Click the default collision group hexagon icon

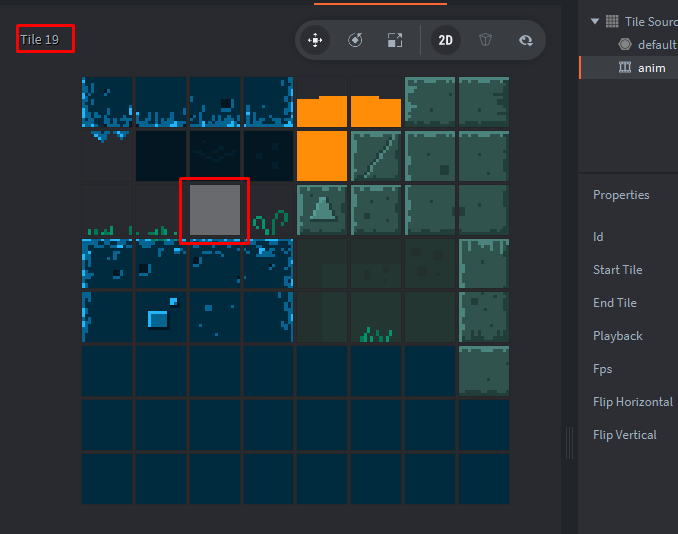coord(625,44)
